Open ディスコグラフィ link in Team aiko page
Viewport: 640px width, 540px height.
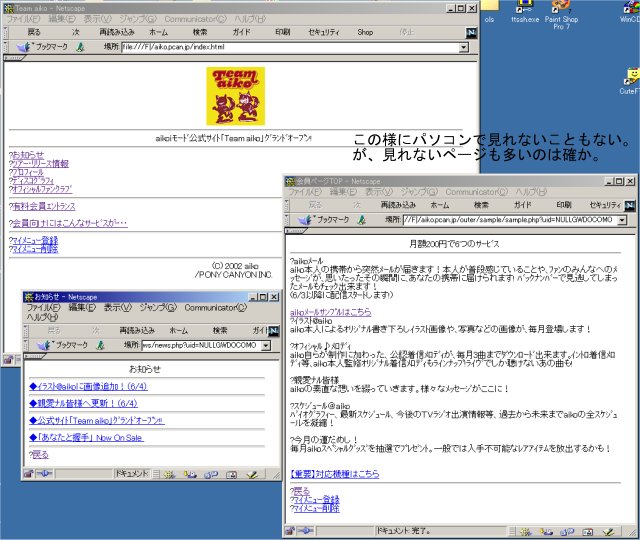33,181
